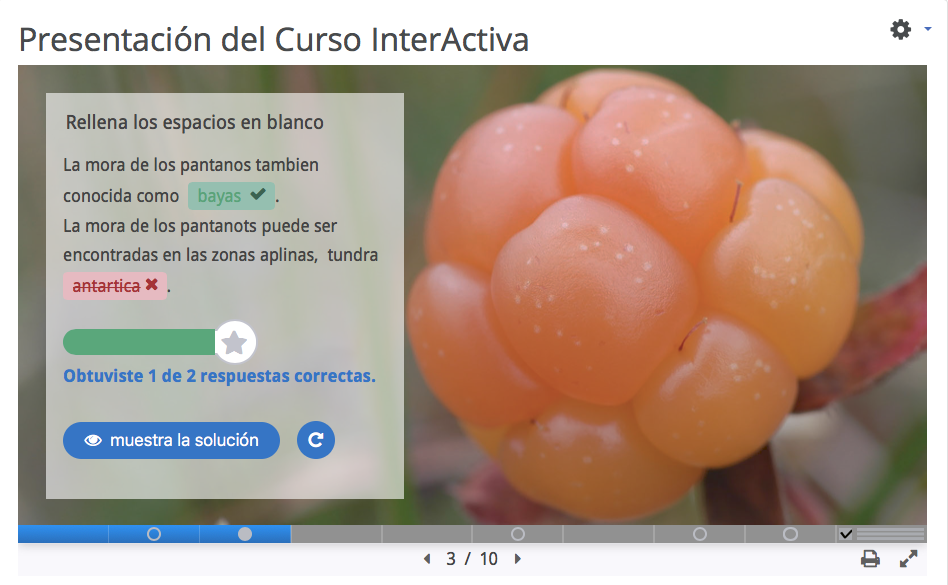Click the show solution button
Screen dimensions: 948x585
(171, 440)
